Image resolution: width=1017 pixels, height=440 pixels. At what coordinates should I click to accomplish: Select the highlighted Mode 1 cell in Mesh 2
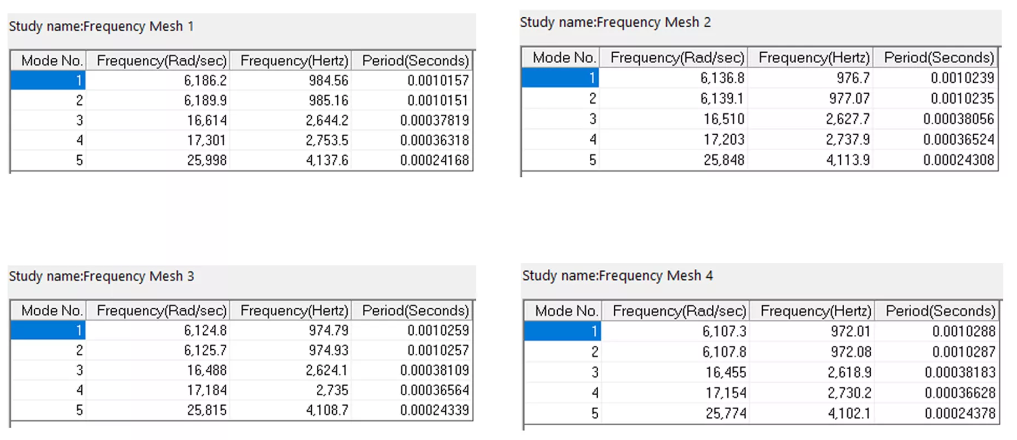tap(560, 77)
